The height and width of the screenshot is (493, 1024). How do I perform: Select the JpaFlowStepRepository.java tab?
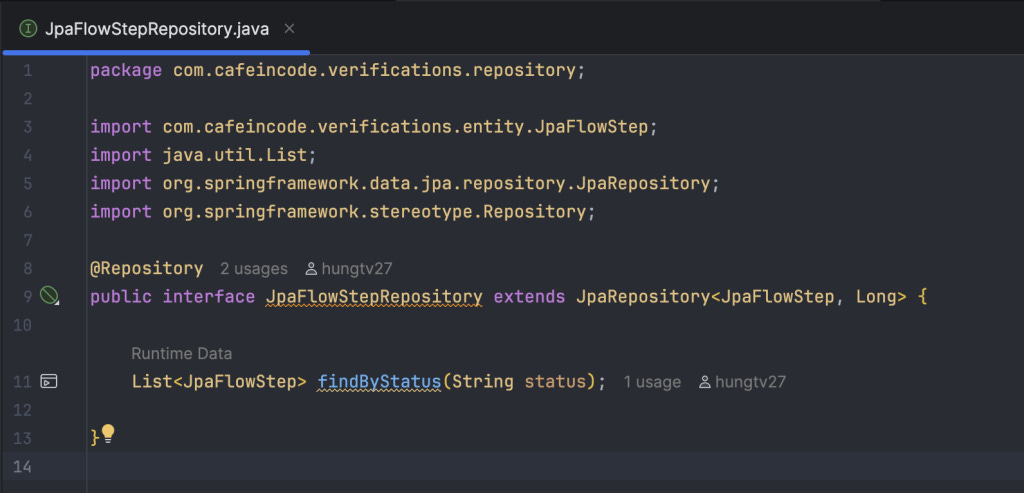(155, 29)
